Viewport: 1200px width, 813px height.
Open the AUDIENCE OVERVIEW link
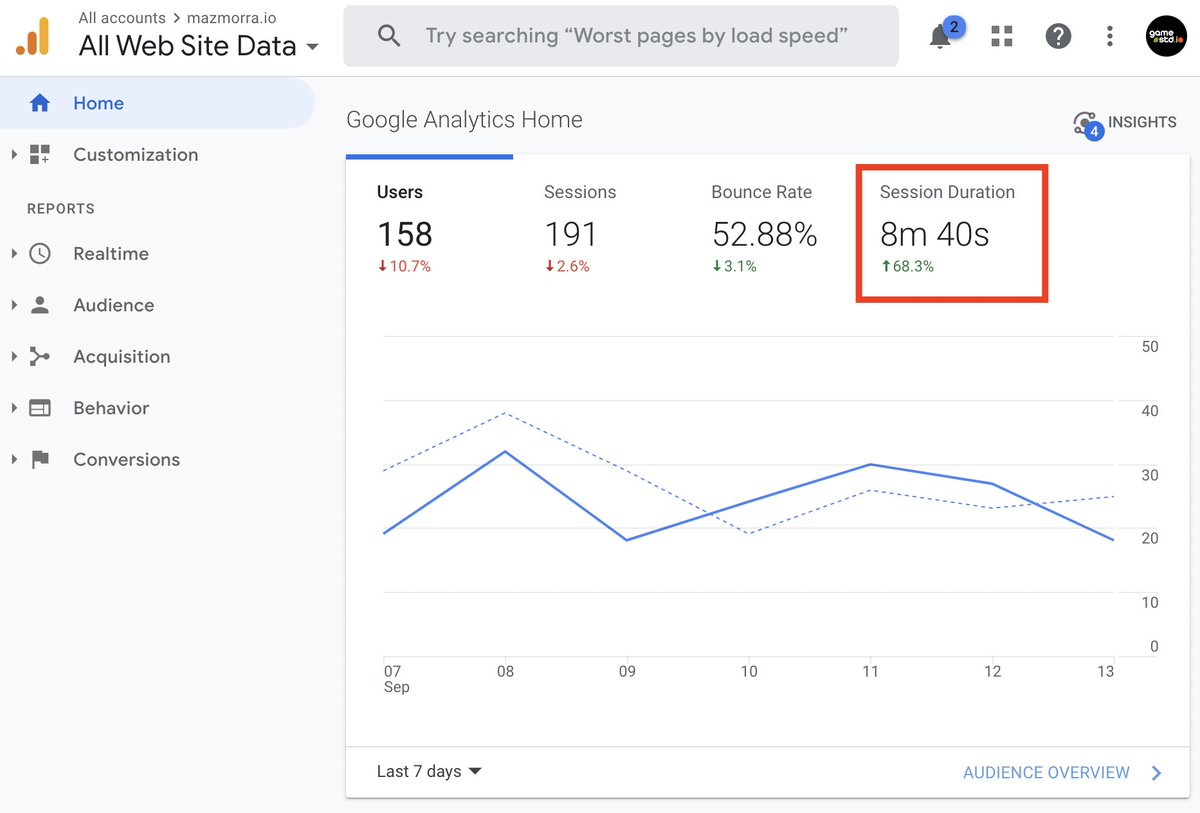point(1046,773)
